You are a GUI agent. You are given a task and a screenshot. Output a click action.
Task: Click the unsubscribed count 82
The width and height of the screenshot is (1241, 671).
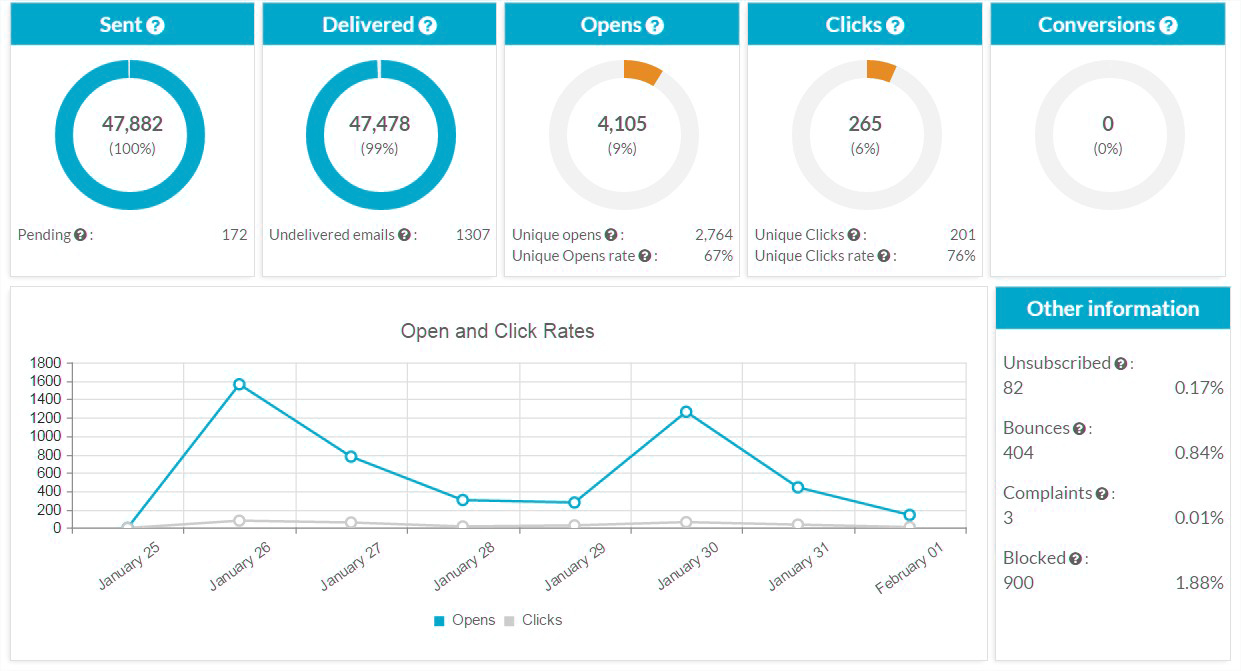1013,388
